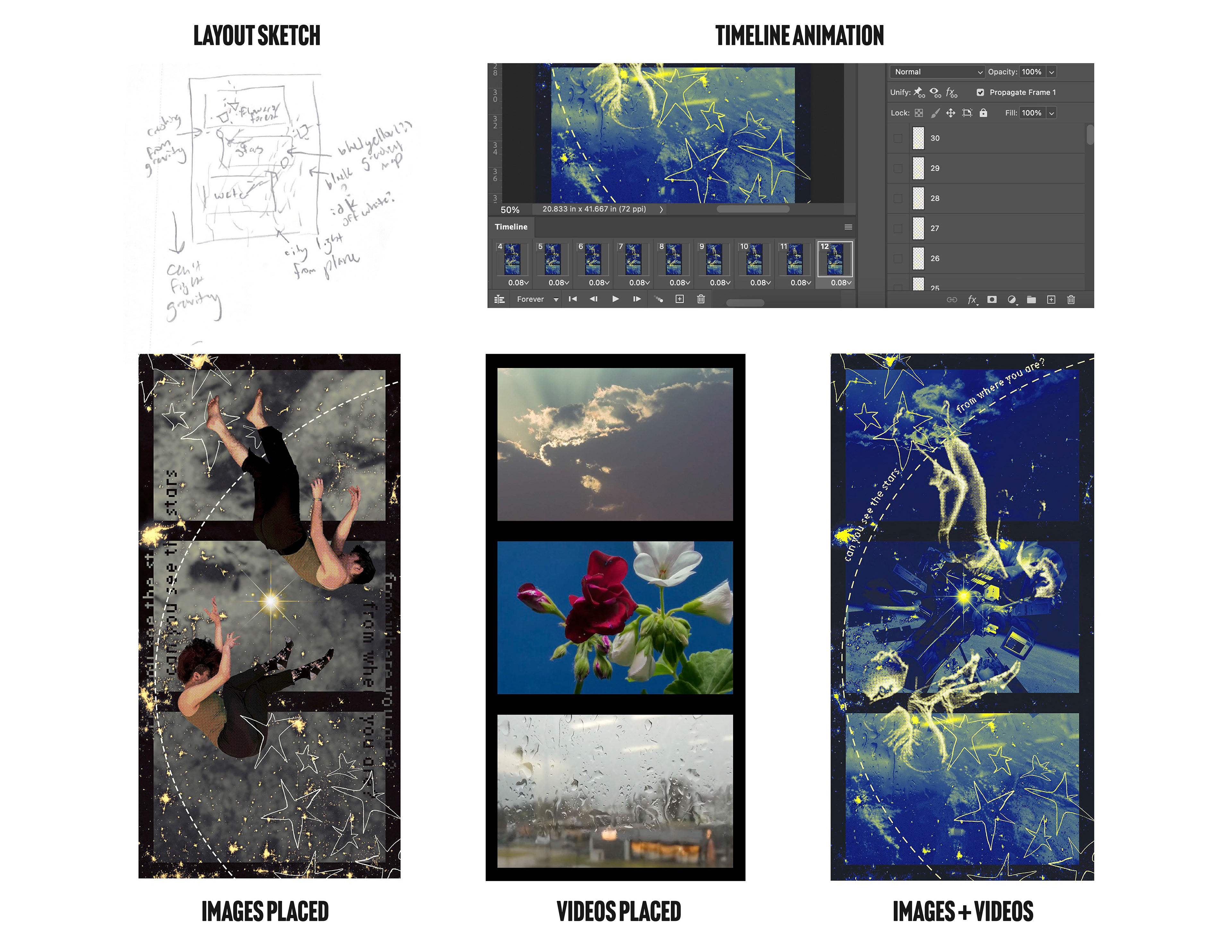The height and width of the screenshot is (952, 1232).
Task: Play the frame animation
Action: click(615, 299)
